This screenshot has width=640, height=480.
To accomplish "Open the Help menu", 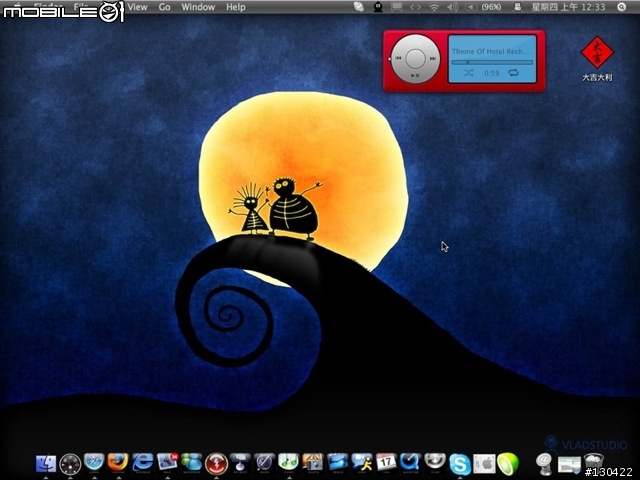I will [236, 7].
